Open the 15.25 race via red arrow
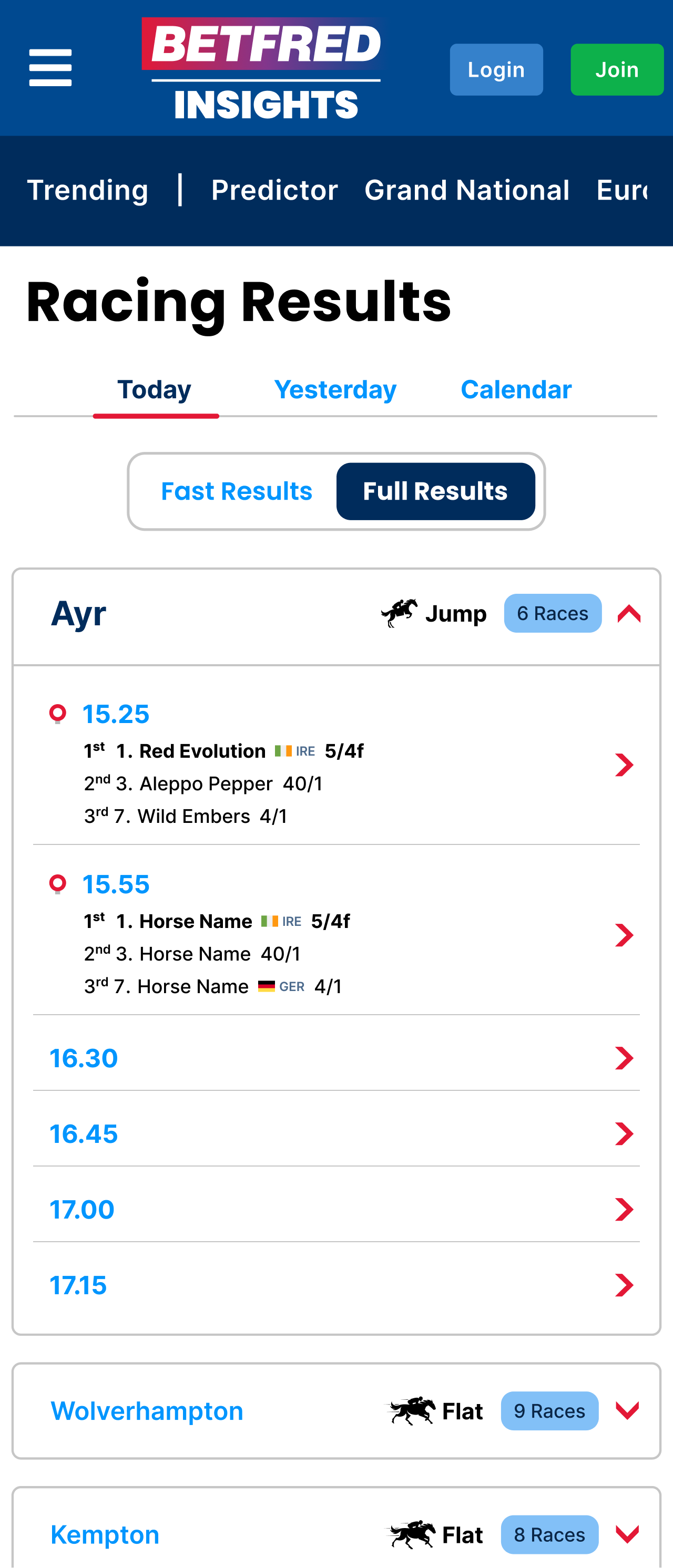Image resolution: width=673 pixels, height=1568 pixels. coord(624,765)
